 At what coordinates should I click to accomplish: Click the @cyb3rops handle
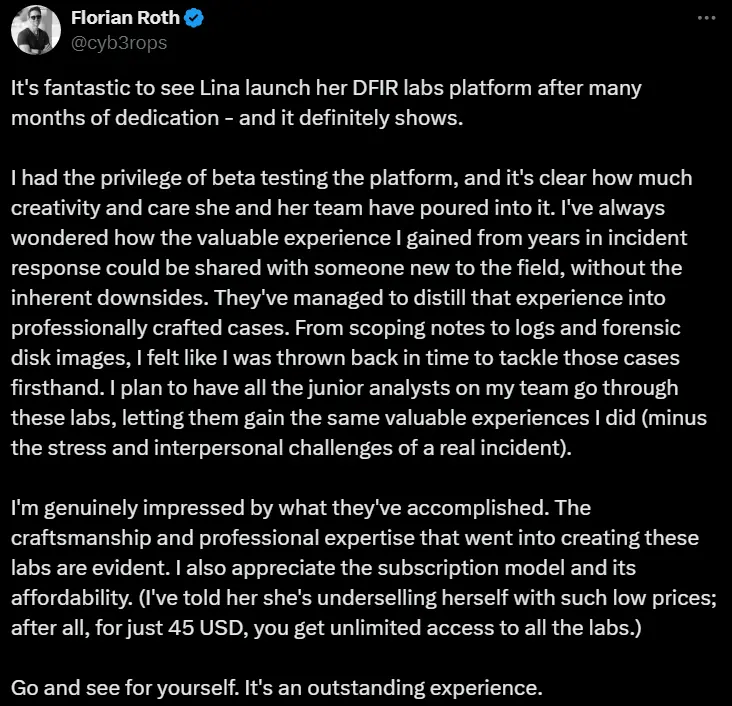point(119,43)
